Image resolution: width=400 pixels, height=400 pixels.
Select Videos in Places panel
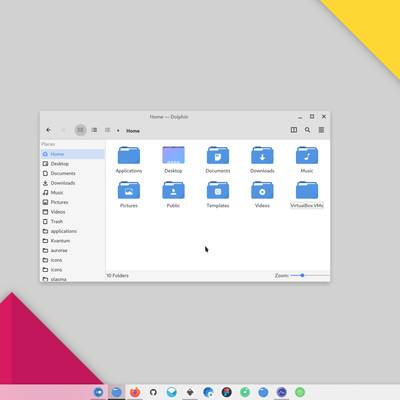pos(73,212)
